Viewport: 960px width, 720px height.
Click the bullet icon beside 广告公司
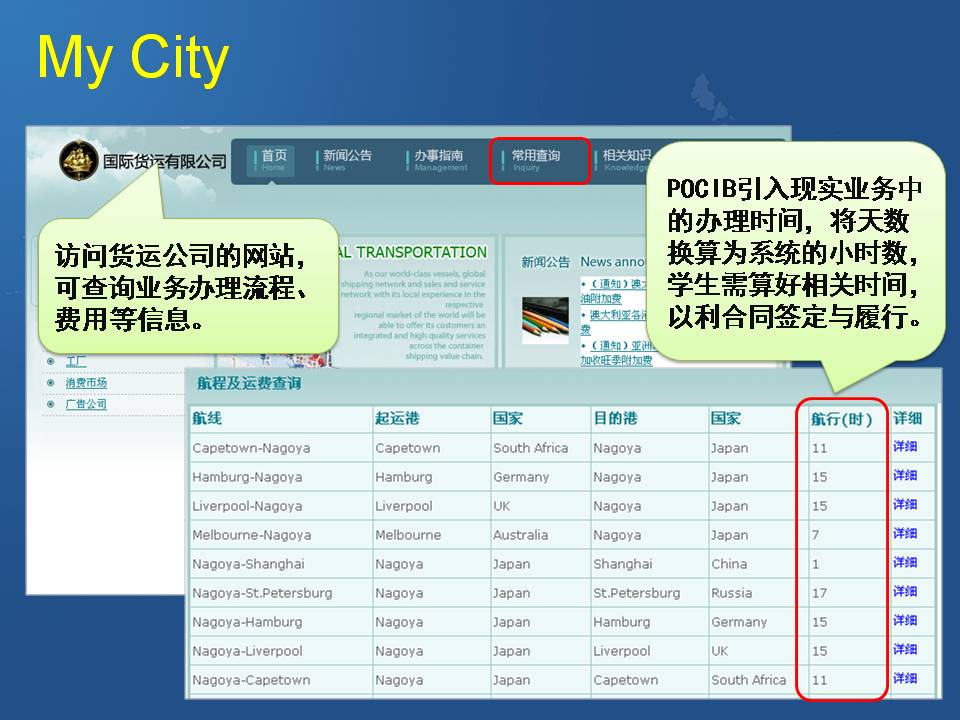(x=49, y=405)
